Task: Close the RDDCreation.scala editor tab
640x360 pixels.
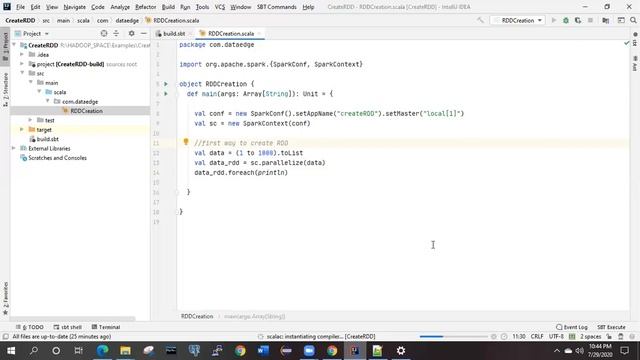Action: click(259, 34)
